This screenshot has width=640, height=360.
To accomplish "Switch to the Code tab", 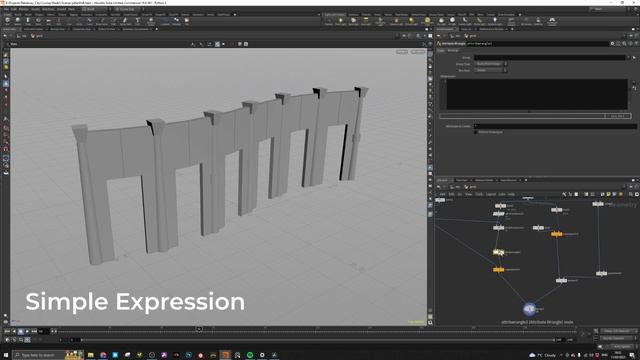I will pos(441,51).
